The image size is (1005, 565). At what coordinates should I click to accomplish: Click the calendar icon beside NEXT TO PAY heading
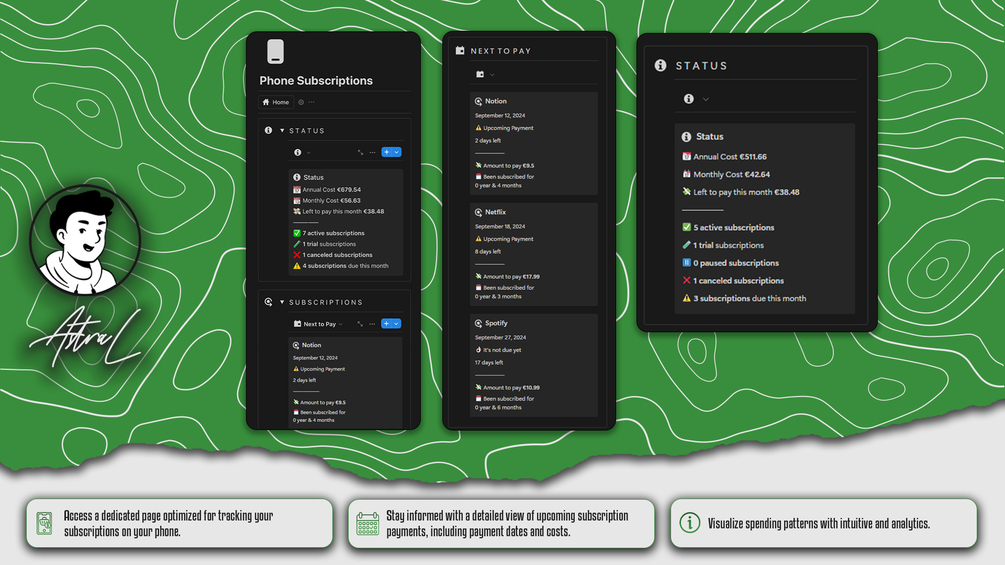pos(460,50)
